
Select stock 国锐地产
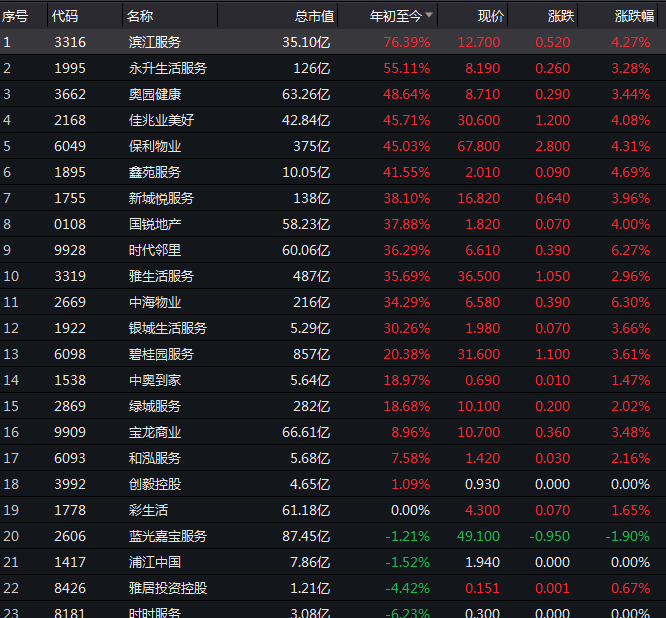coord(155,224)
